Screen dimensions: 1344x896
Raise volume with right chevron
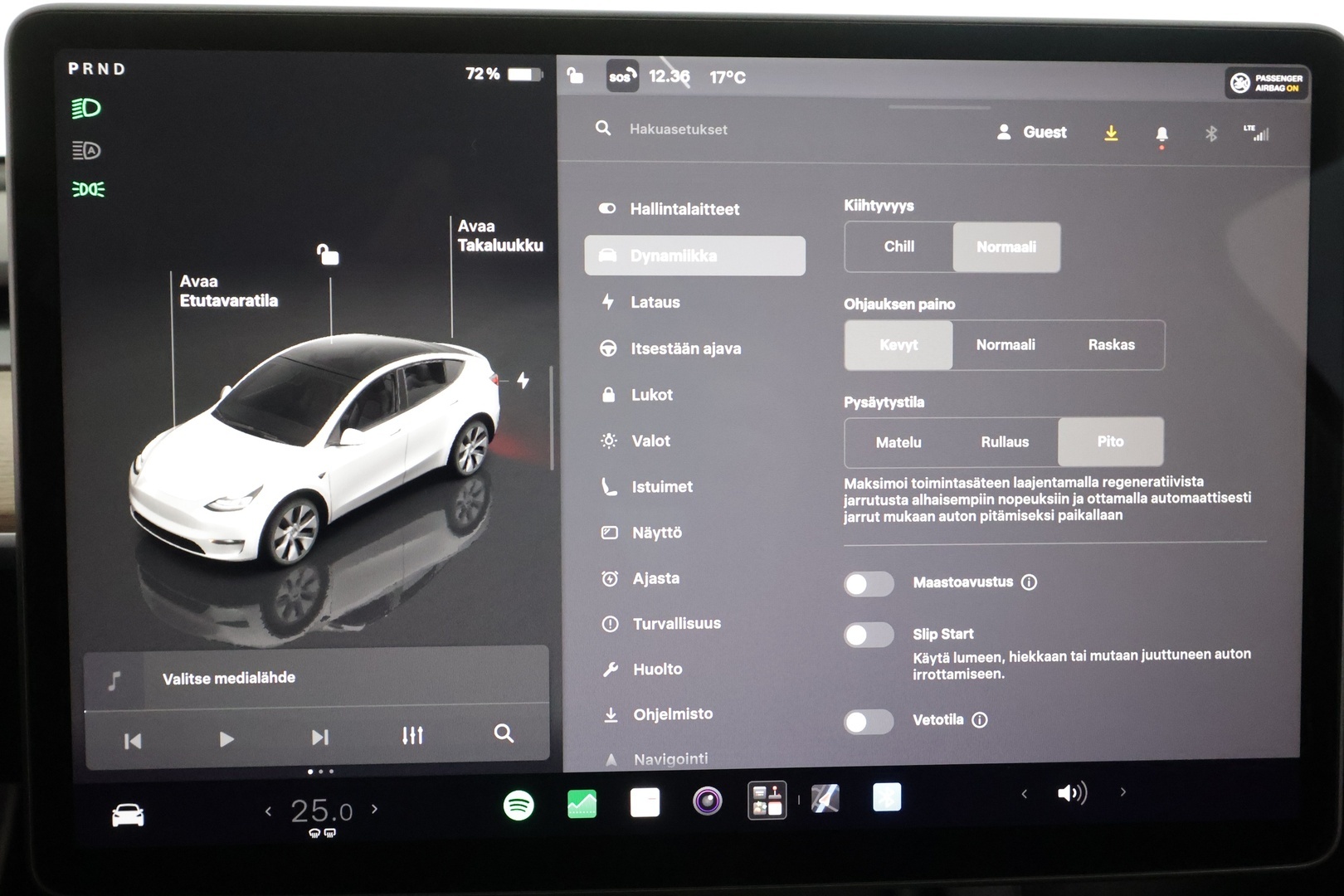tap(1123, 792)
